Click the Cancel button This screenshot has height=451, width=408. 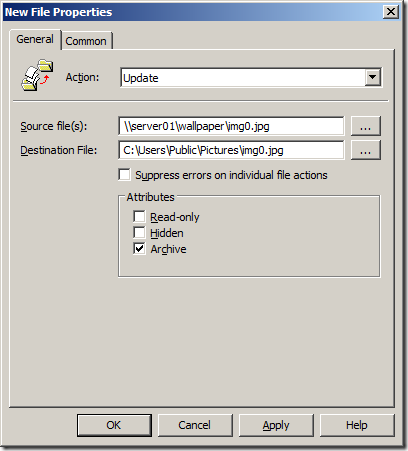click(195, 425)
